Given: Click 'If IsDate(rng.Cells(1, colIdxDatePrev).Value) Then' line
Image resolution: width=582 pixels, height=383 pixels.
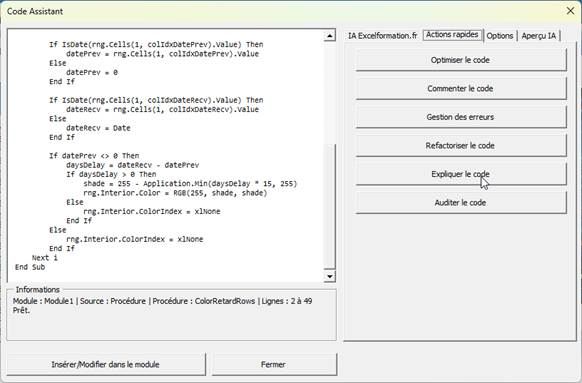Looking at the screenshot, I should (156, 45).
